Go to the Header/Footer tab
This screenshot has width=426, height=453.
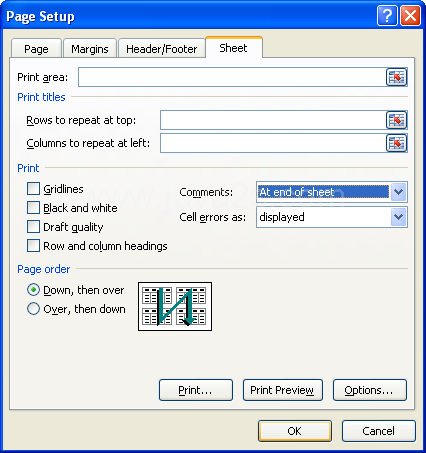click(x=162, y=49)
